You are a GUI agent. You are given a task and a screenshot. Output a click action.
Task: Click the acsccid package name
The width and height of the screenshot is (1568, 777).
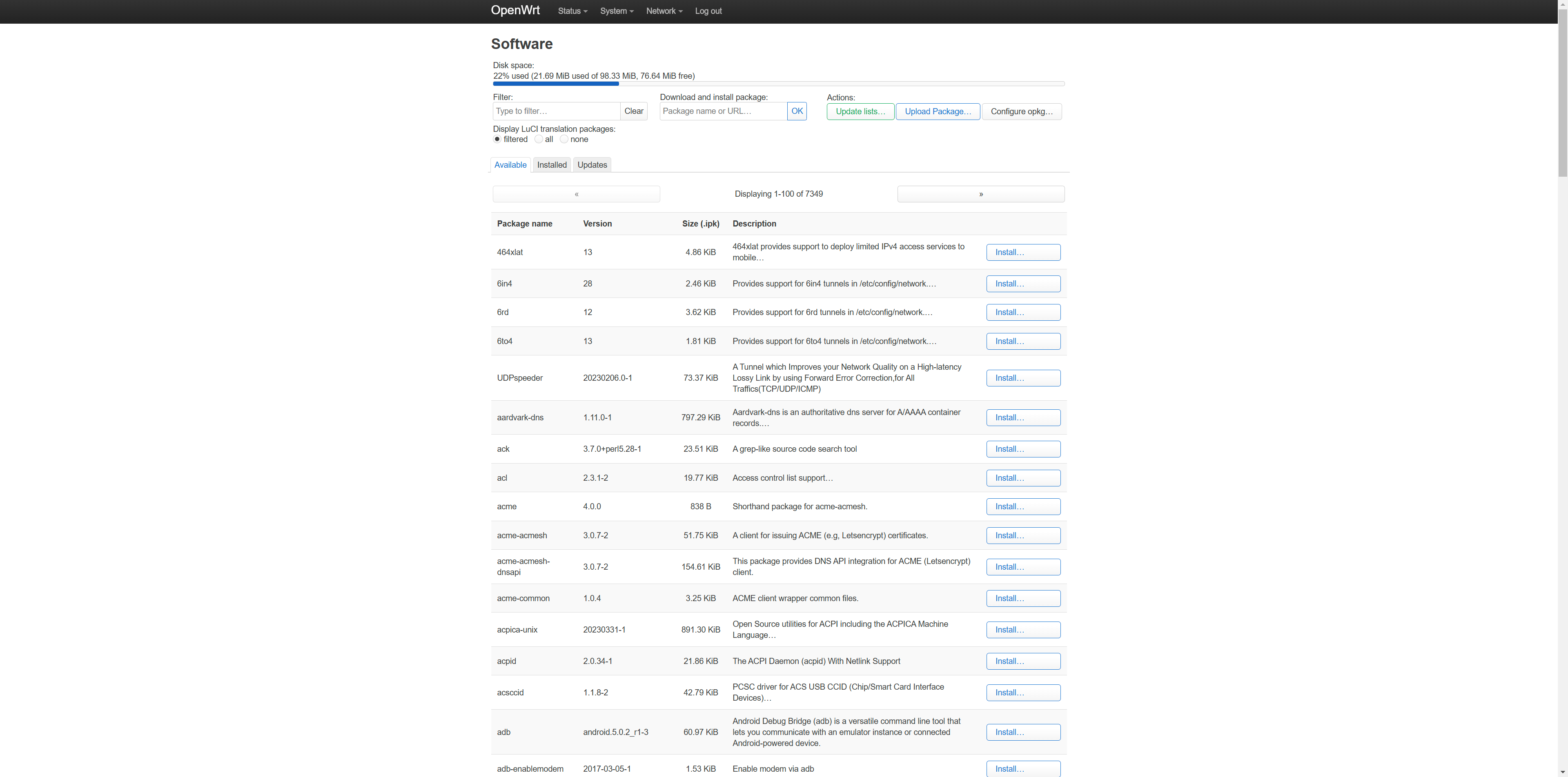tap(510, 693)
